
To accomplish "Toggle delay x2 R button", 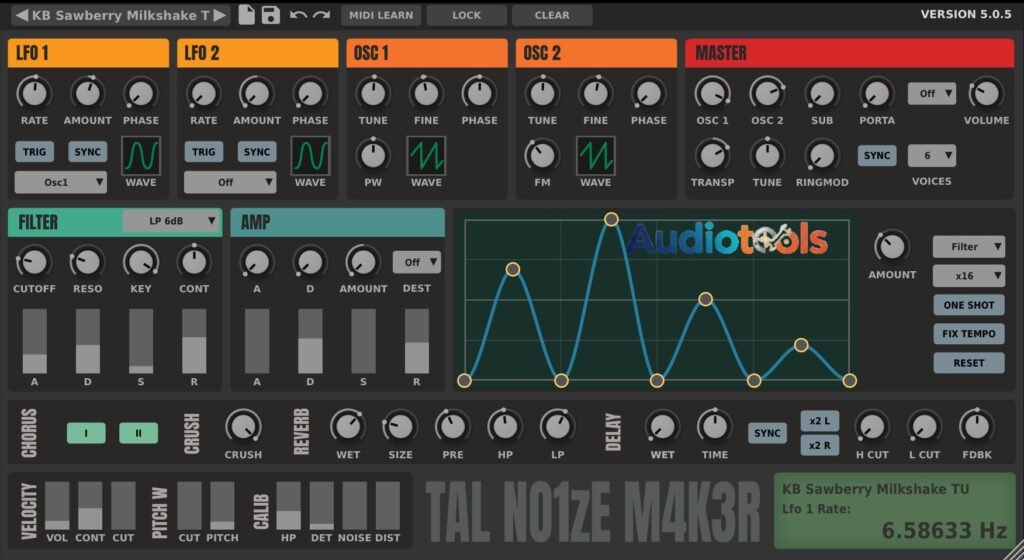I will pos(820,446).
